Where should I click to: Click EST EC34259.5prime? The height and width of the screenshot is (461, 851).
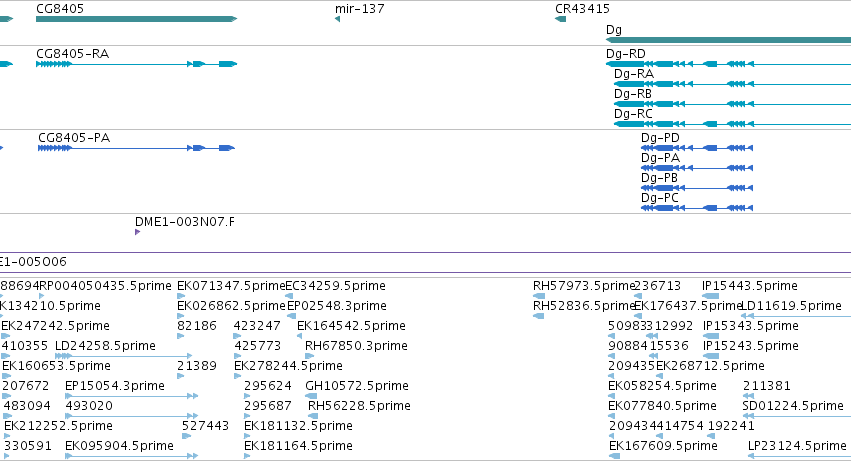pyautogui.click(x=335, y=286)
